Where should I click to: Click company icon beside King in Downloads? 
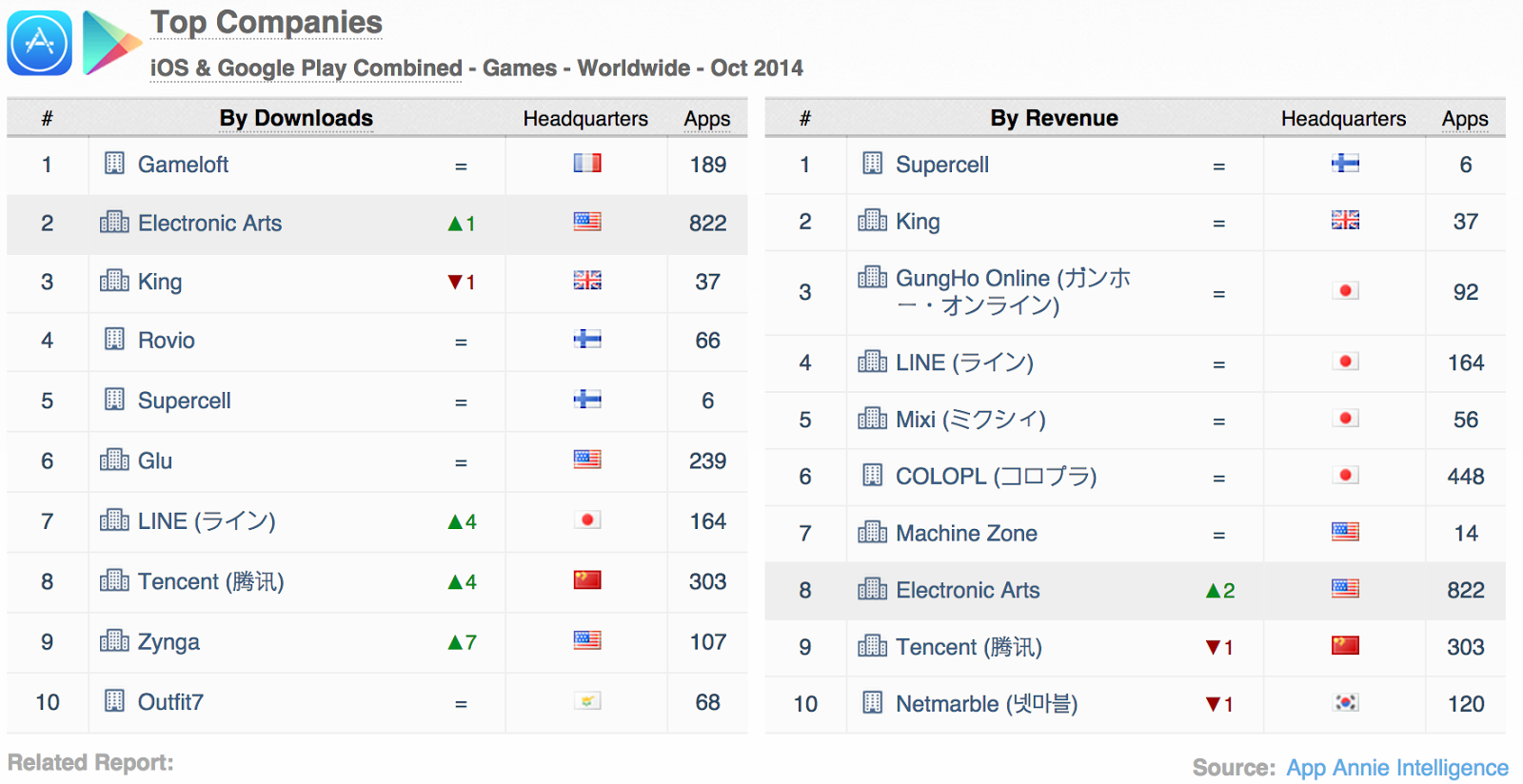[x=114, y=281]
